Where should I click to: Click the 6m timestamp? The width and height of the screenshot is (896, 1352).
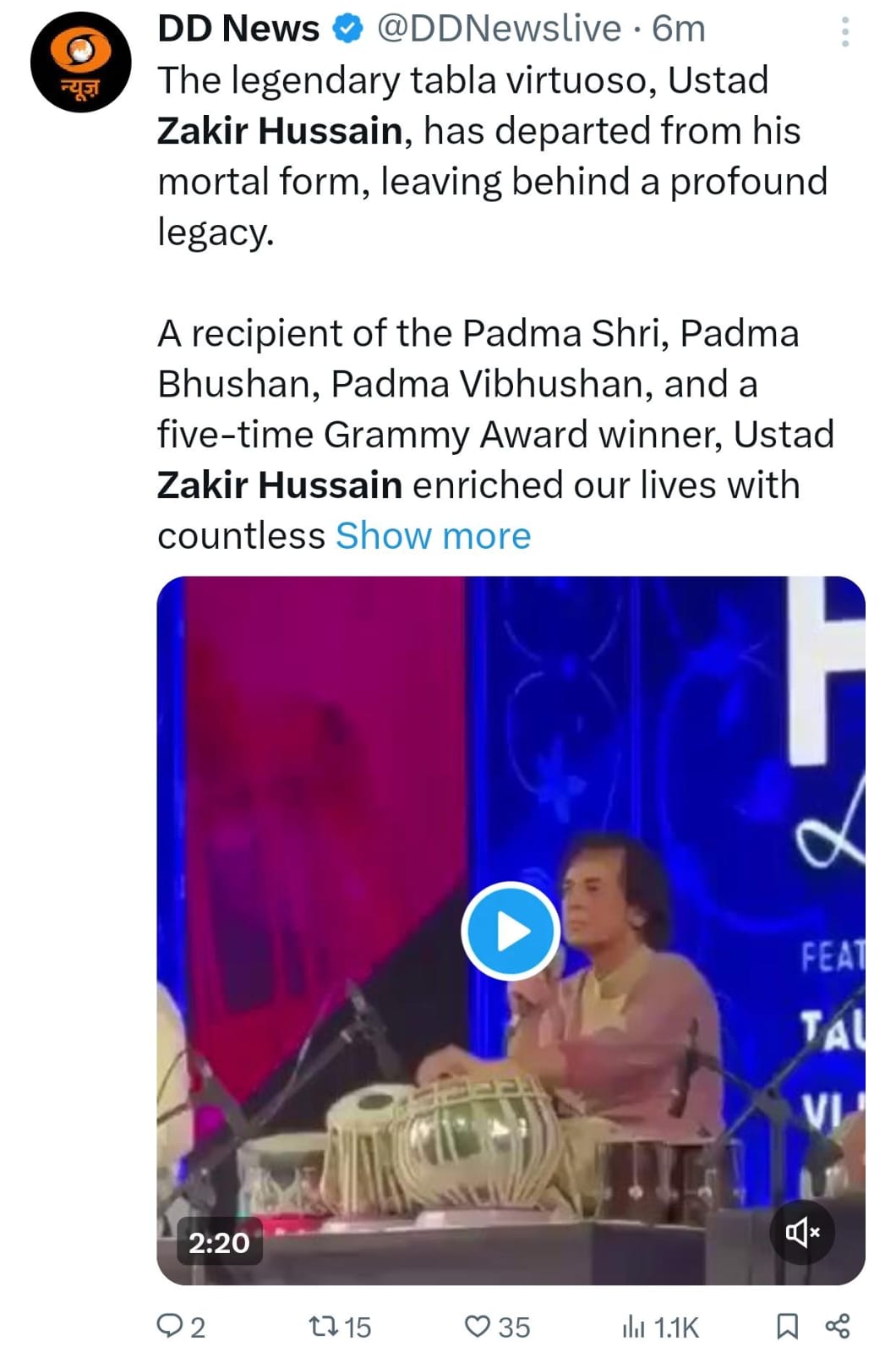click(679, 30)
